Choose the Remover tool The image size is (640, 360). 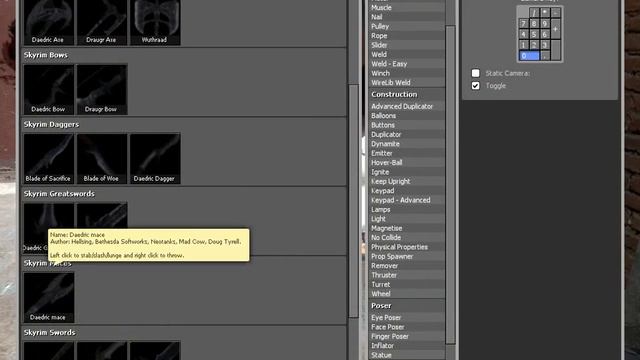pos(407,266)
